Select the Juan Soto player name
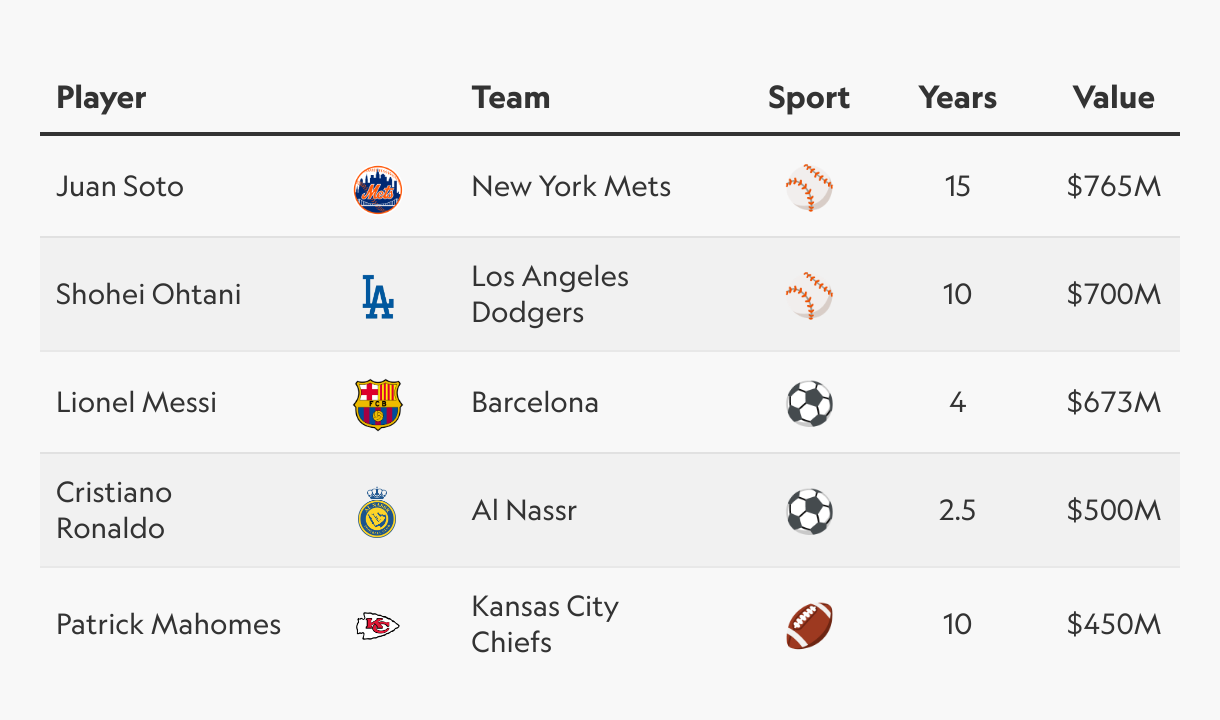1220x720 pixels. 120,187
